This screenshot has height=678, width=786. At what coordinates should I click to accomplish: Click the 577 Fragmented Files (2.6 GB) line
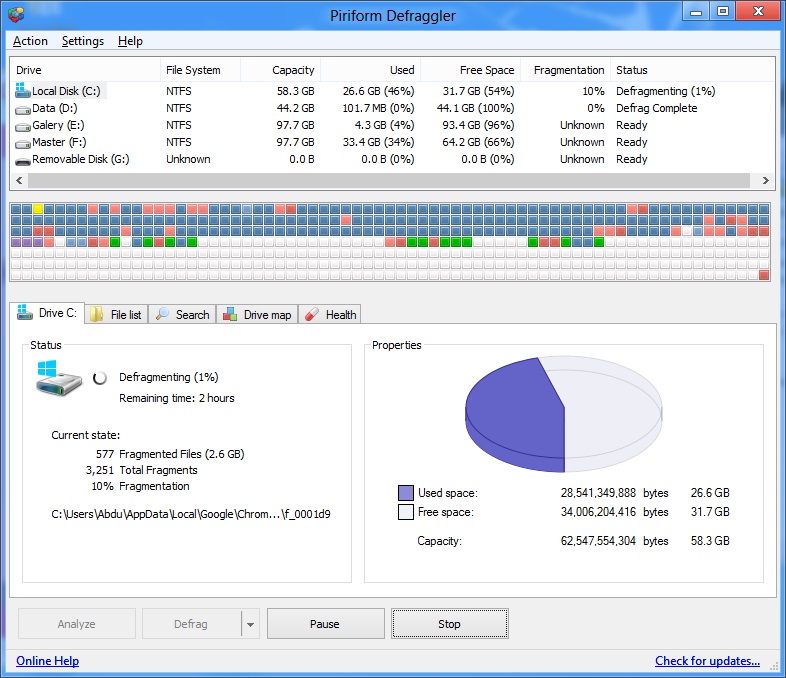(170, 454)
